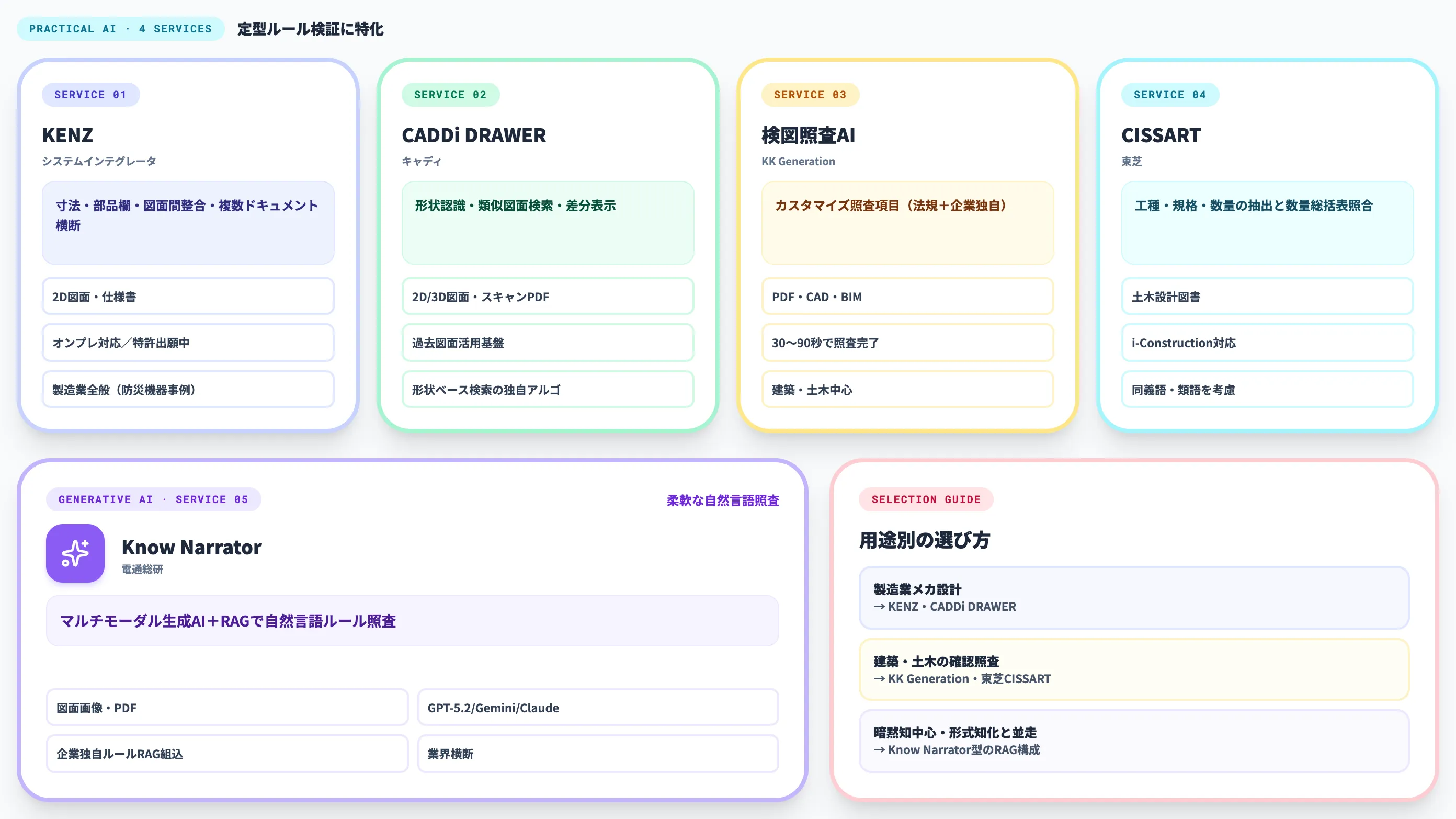Click the 工種・規格・数量の抽出 description box
Viewport: 1456px width, 819px height.
coord(1267,223)
